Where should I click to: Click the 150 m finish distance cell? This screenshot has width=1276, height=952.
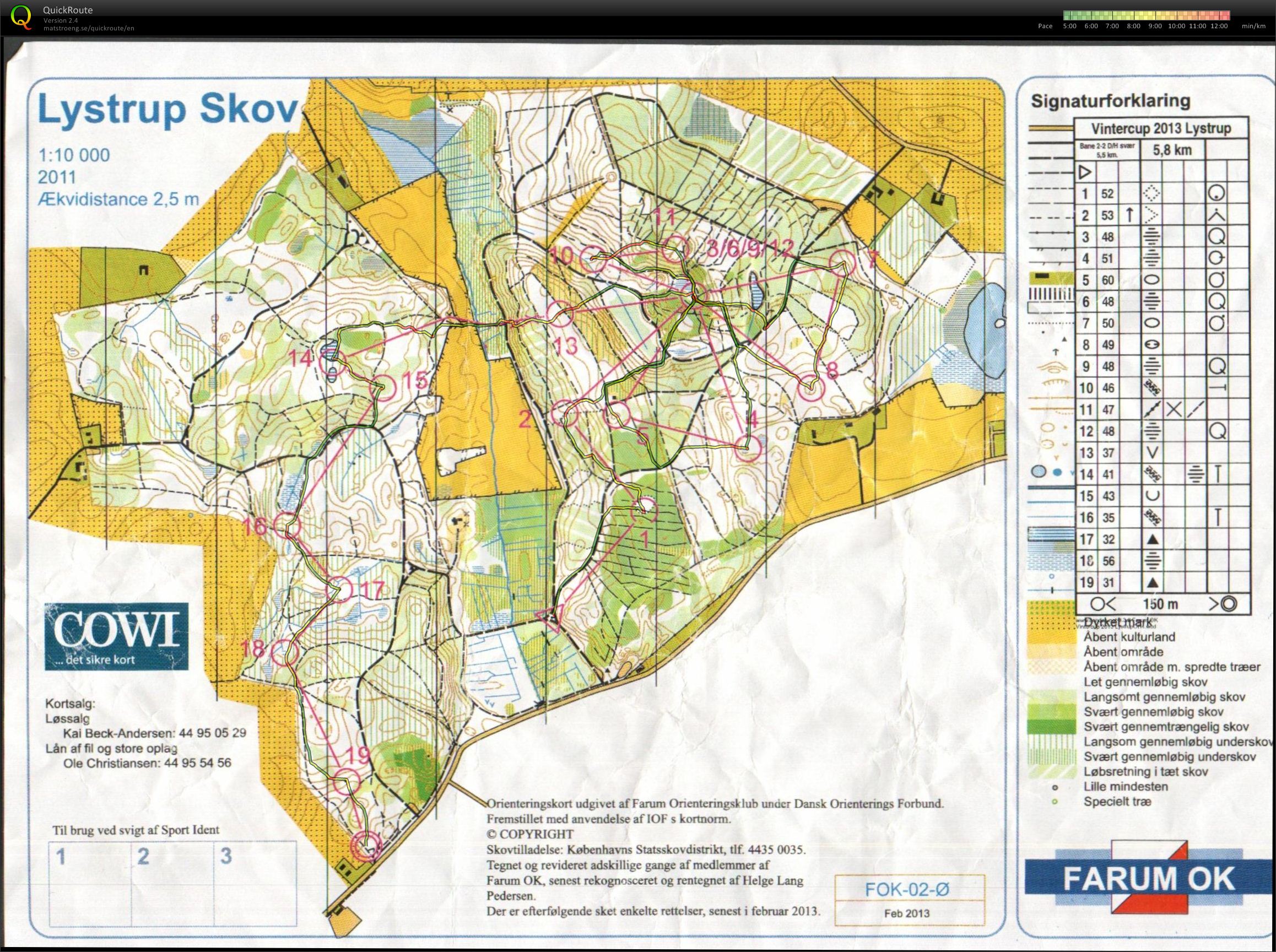tap(1161, 604)
